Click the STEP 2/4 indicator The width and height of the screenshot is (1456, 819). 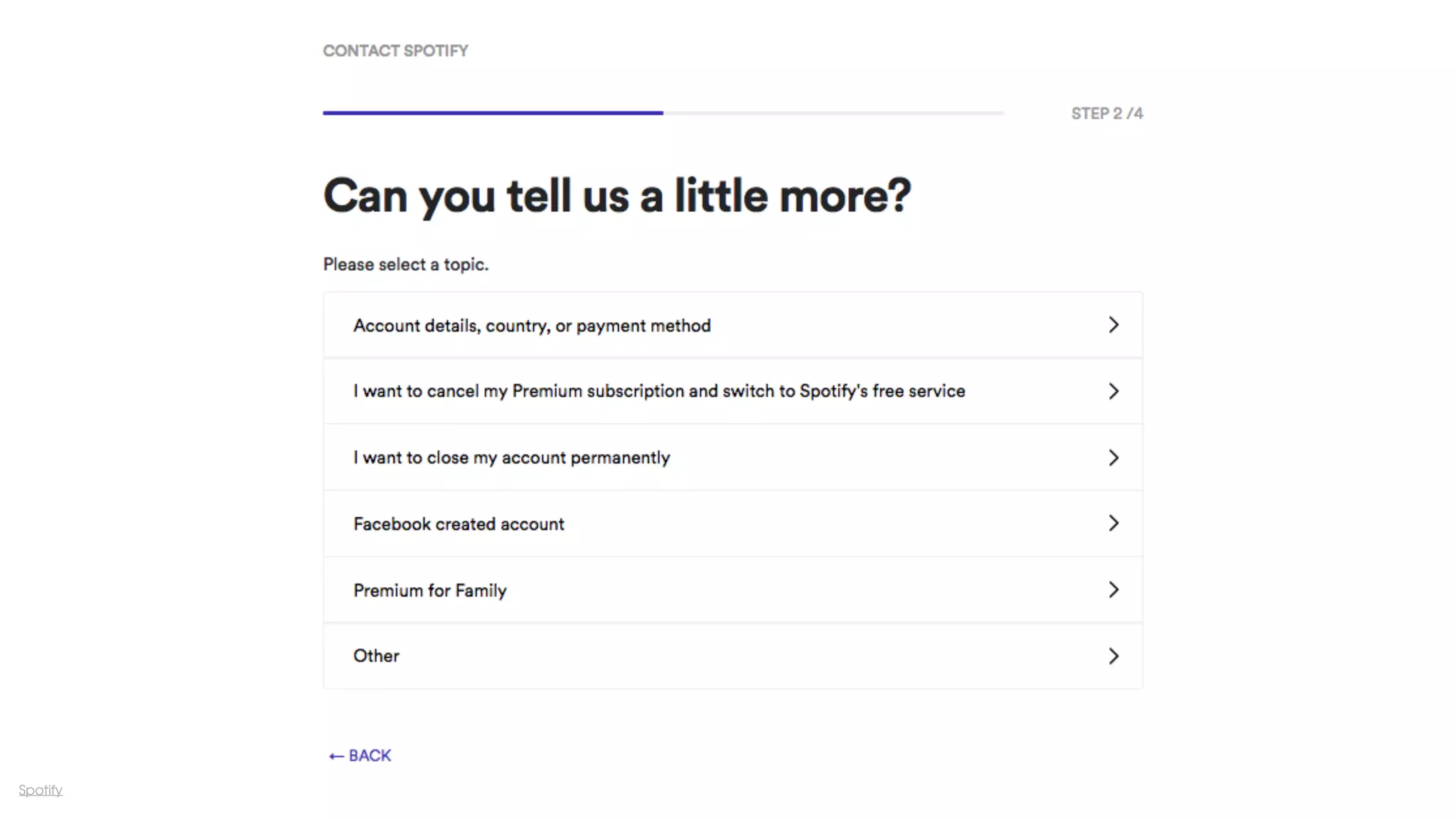pos(1107,114)
